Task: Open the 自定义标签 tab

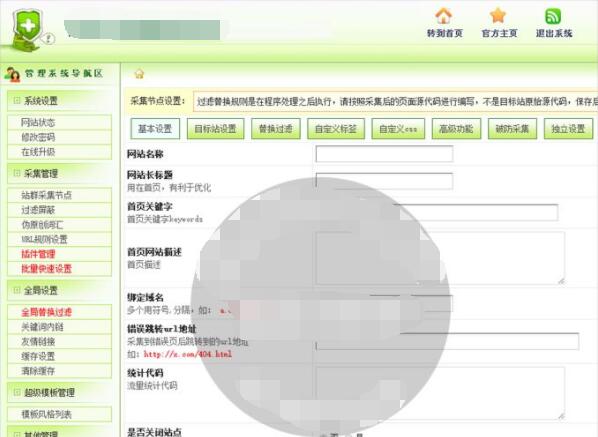Action: pos(336,129)
